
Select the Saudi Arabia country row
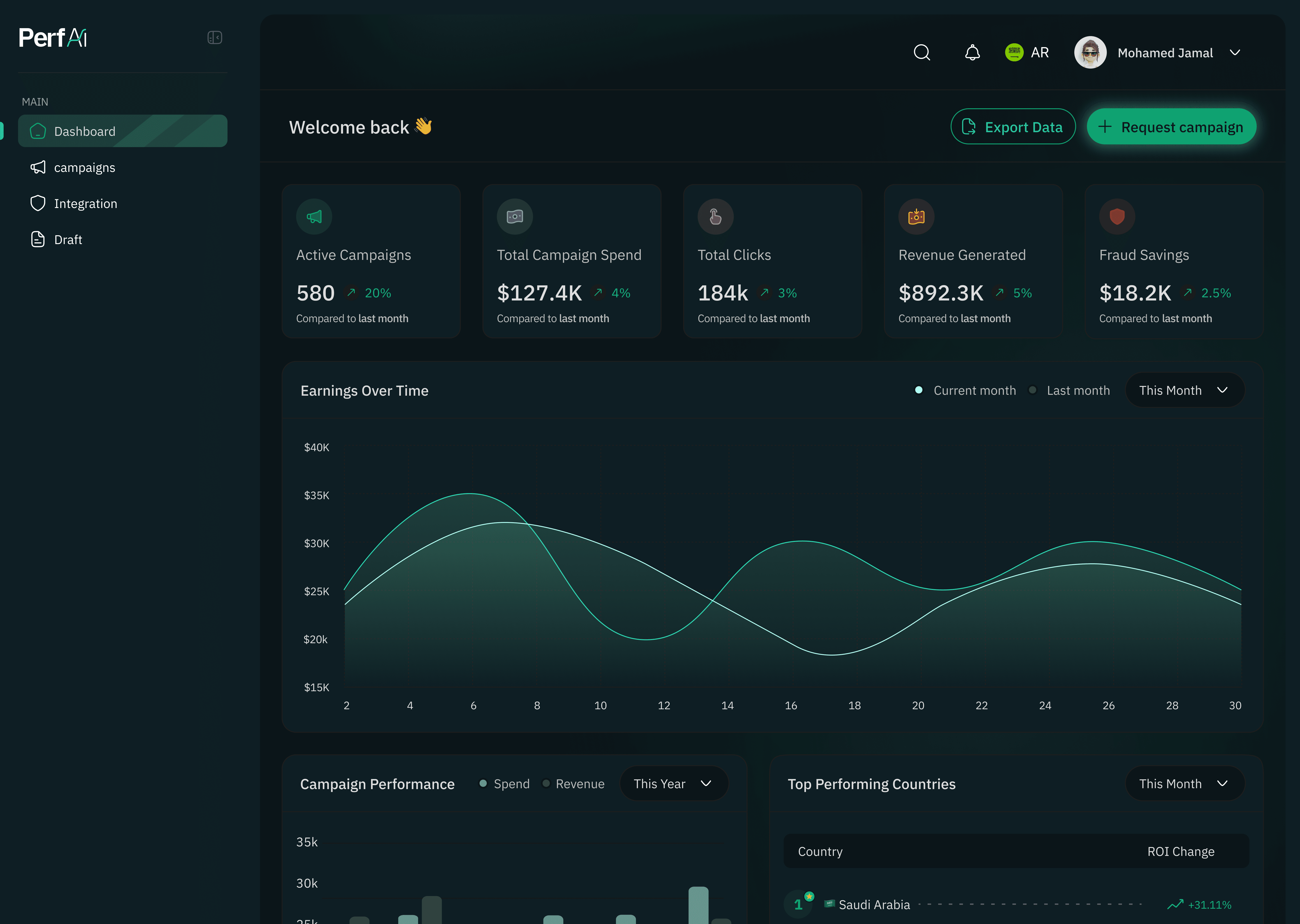coord(1016,904)
